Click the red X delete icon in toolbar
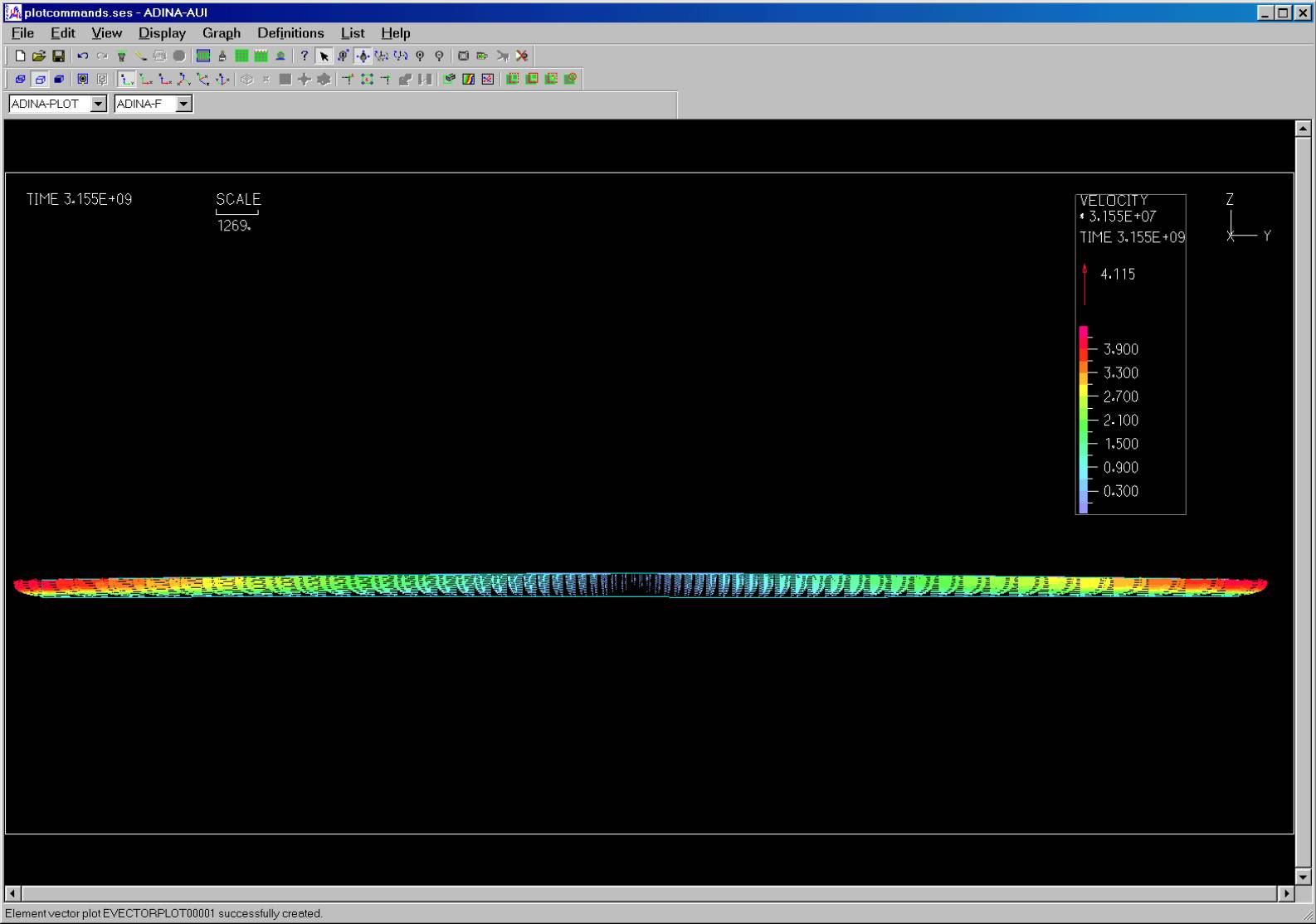Image resolution: width=1316 pixels, height=924 pixels. pos(522,56)
